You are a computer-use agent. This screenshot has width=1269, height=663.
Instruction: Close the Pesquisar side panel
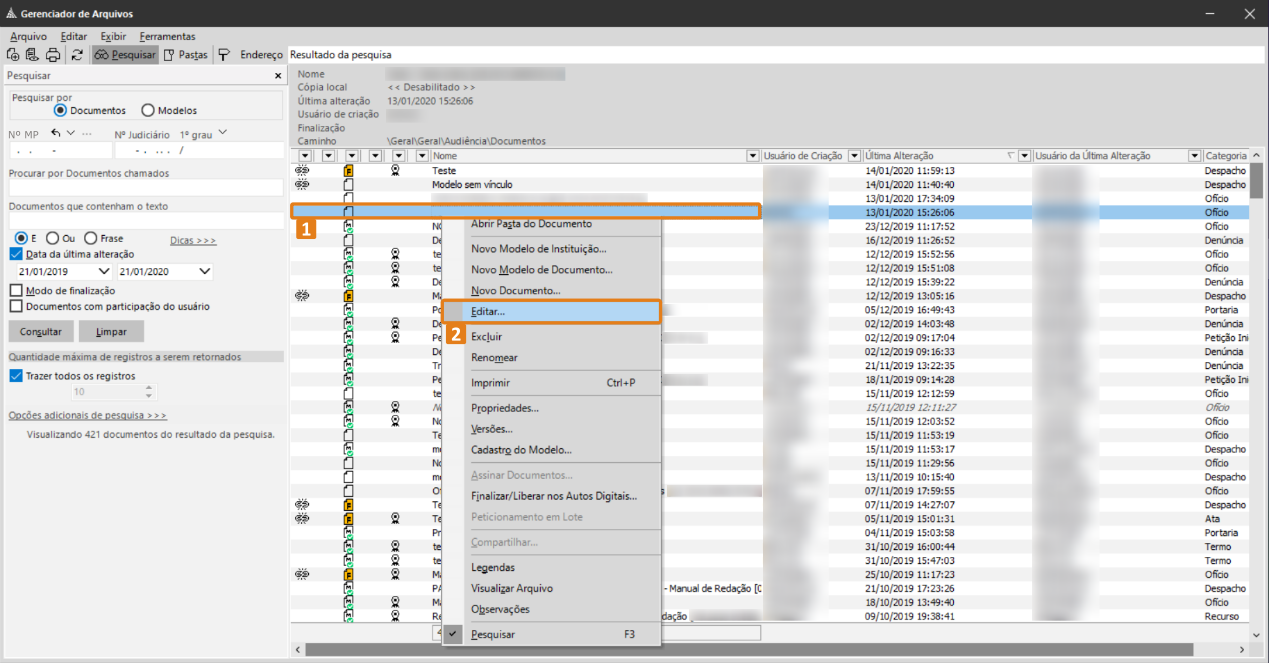(x=278, y=76)
